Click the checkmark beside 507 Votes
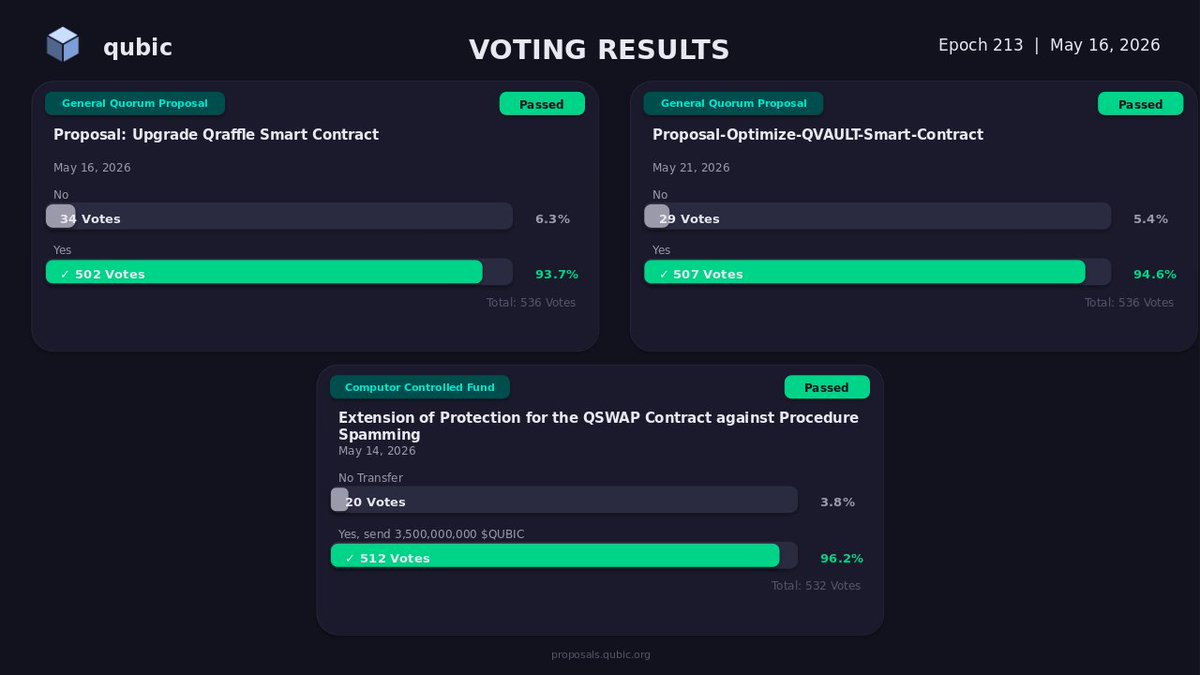Viewport: 1200px width, 675px height. click(x=664, y=274)
